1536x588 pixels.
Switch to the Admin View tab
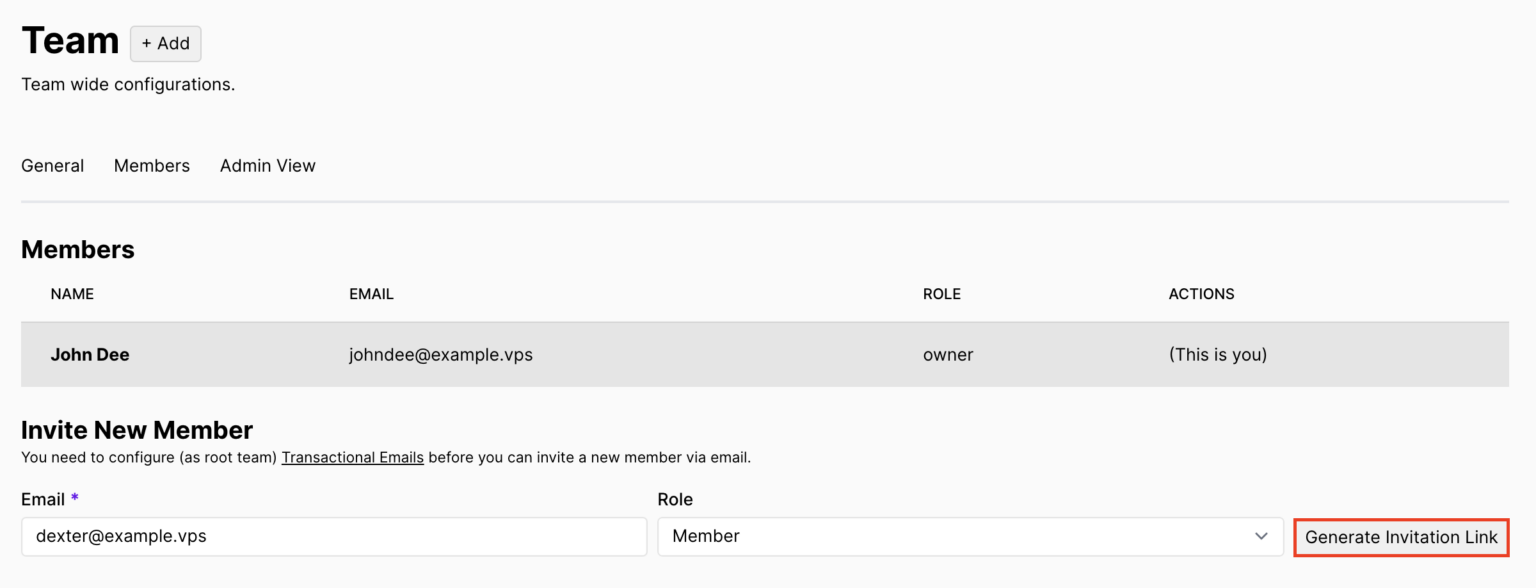pos(267,165)
